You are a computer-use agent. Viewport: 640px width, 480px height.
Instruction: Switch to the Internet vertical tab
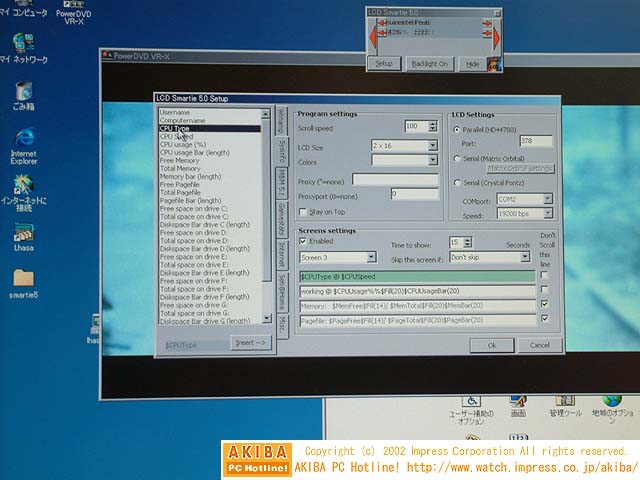[x=282, y=251]
